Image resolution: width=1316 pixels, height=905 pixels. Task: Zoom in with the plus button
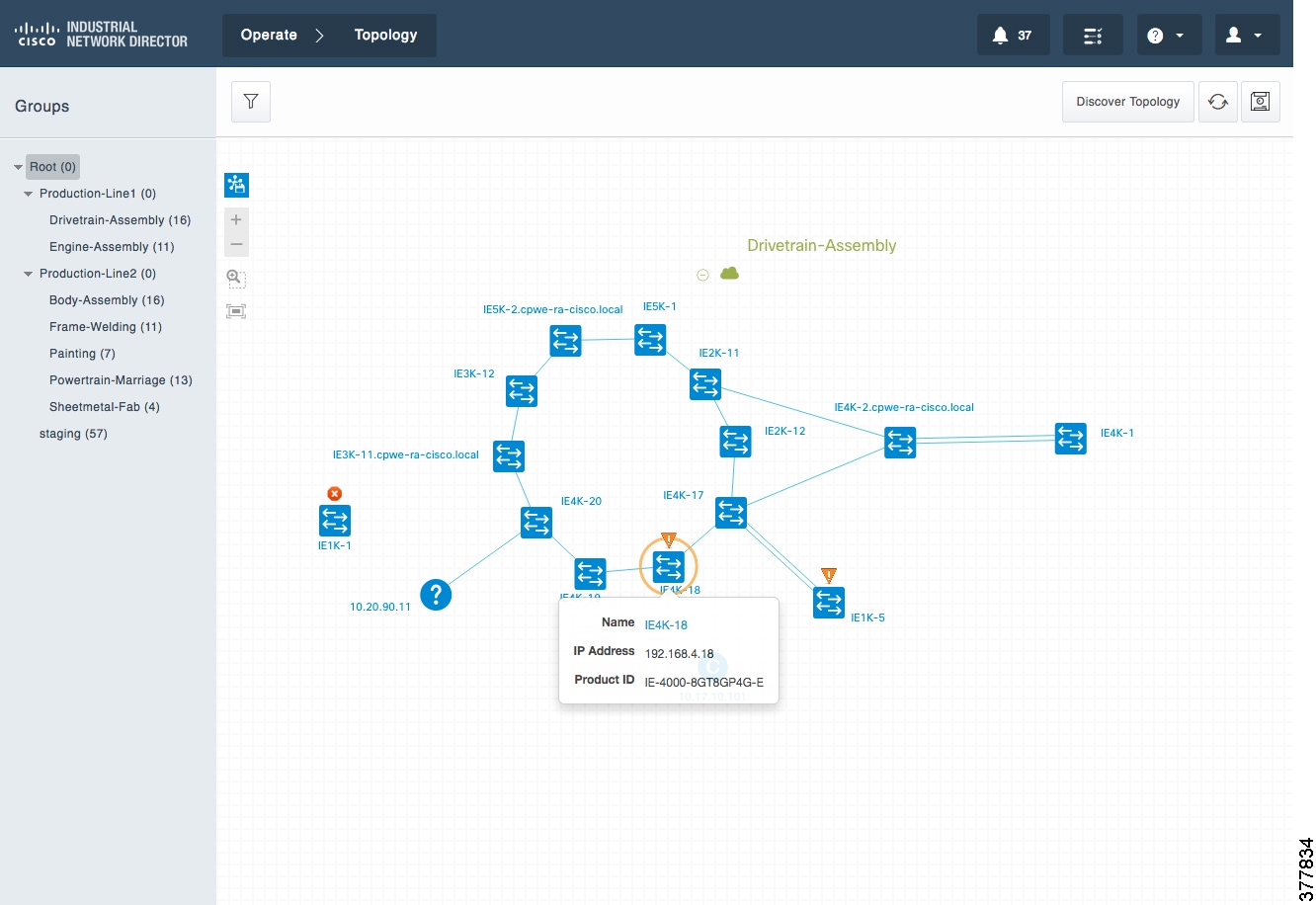tap(236, 219)
